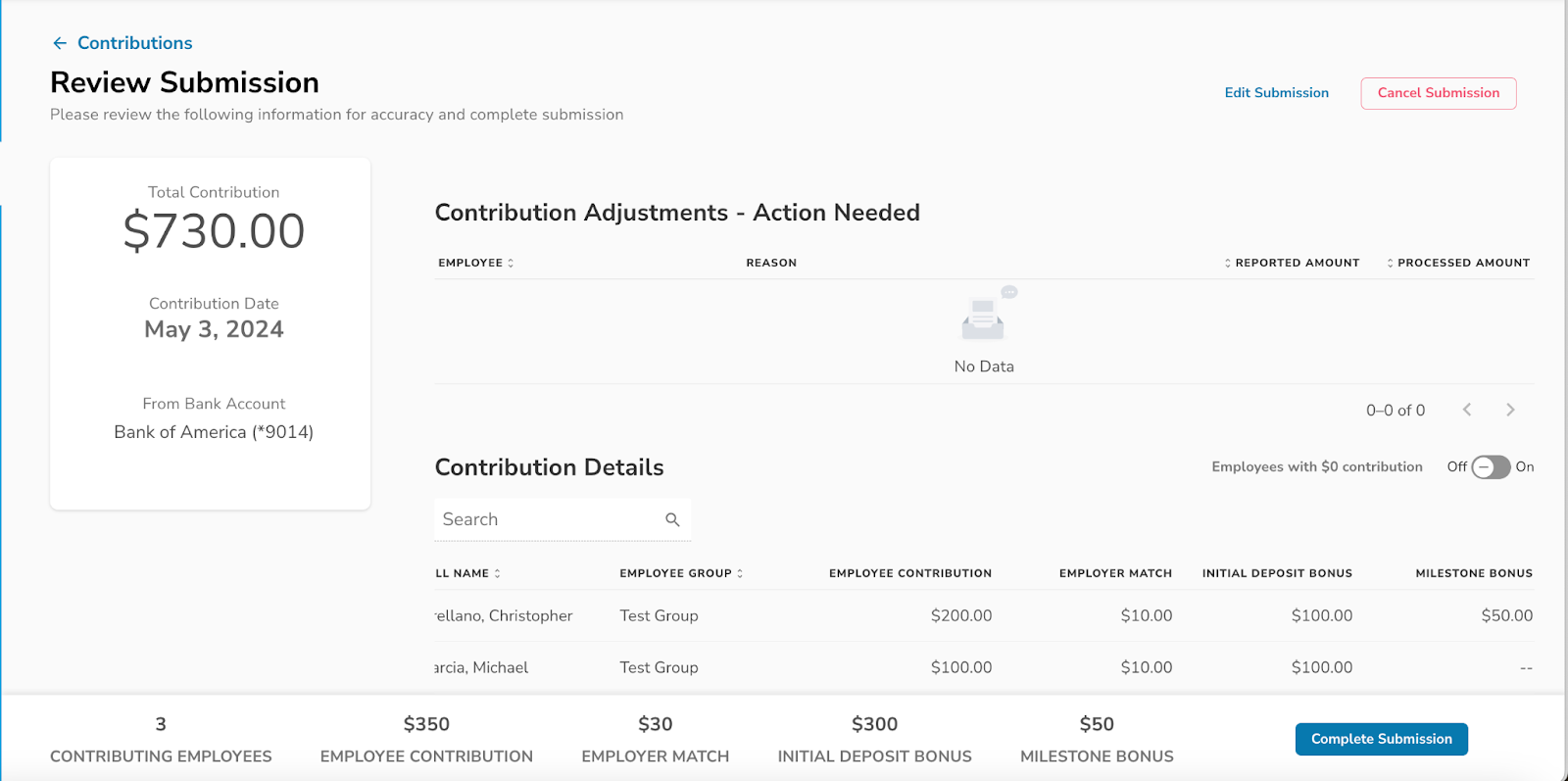The width and height of the screenshot is (1568, 781).
Task: Click the back arrow beside Contributions
Action: pos(60,43)
